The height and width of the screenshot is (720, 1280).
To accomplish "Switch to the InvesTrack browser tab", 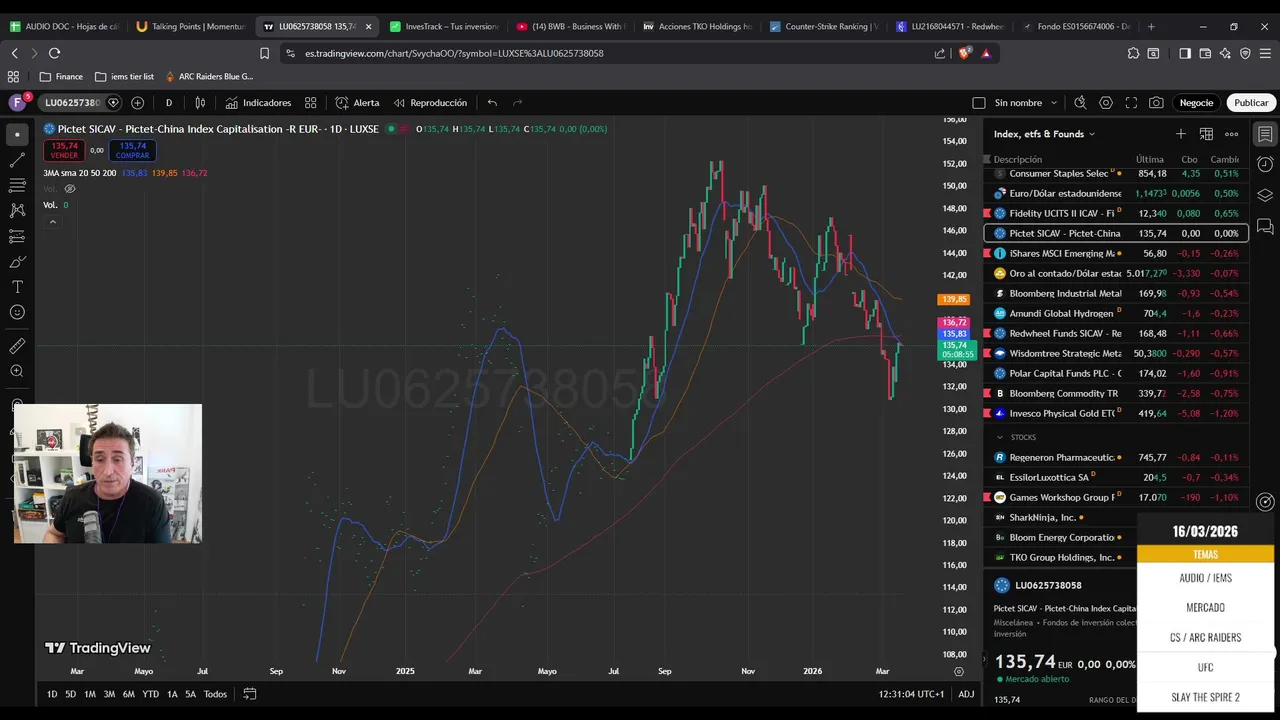I will coord(444,26).
